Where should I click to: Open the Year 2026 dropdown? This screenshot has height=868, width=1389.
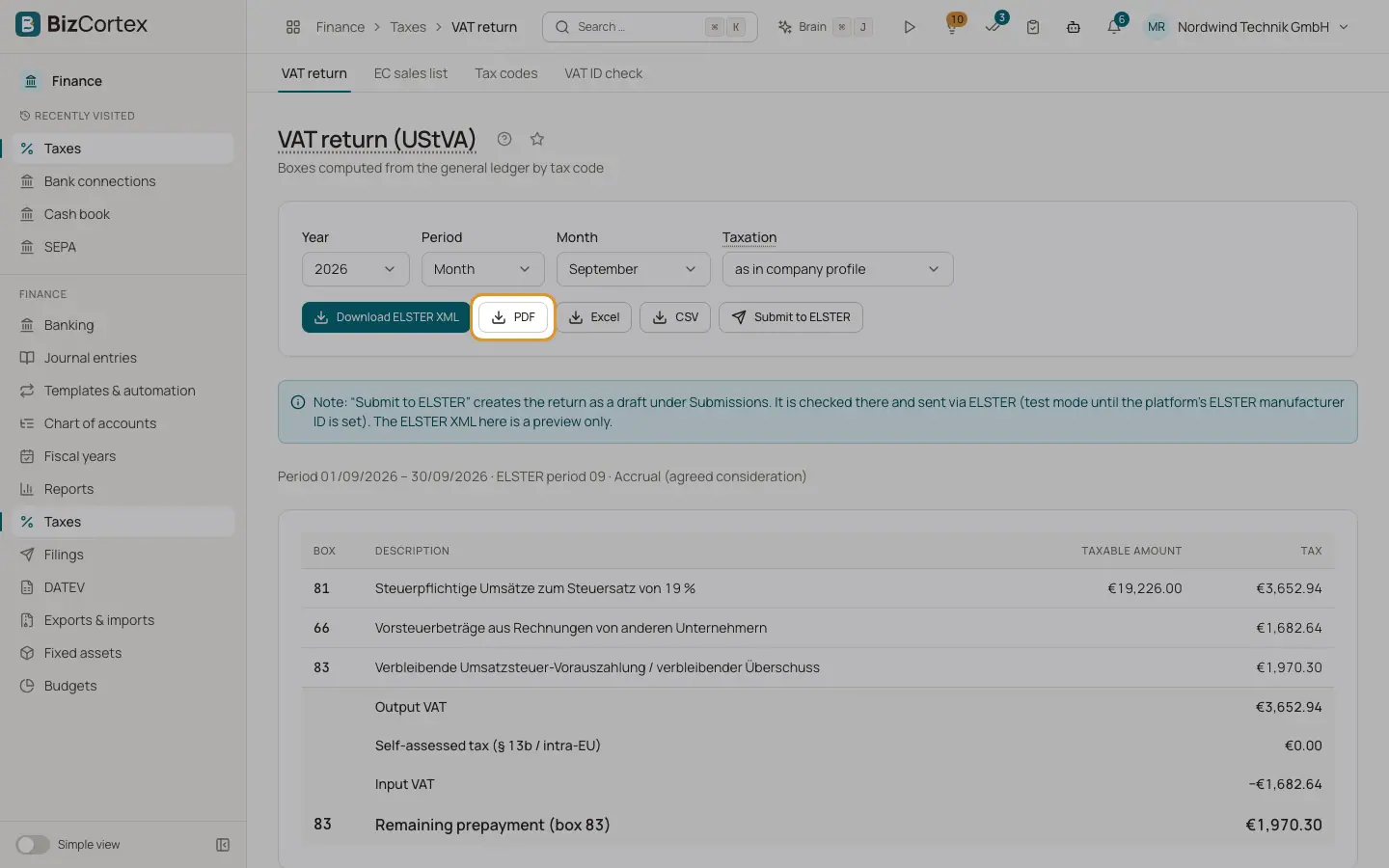click(355, 269)
